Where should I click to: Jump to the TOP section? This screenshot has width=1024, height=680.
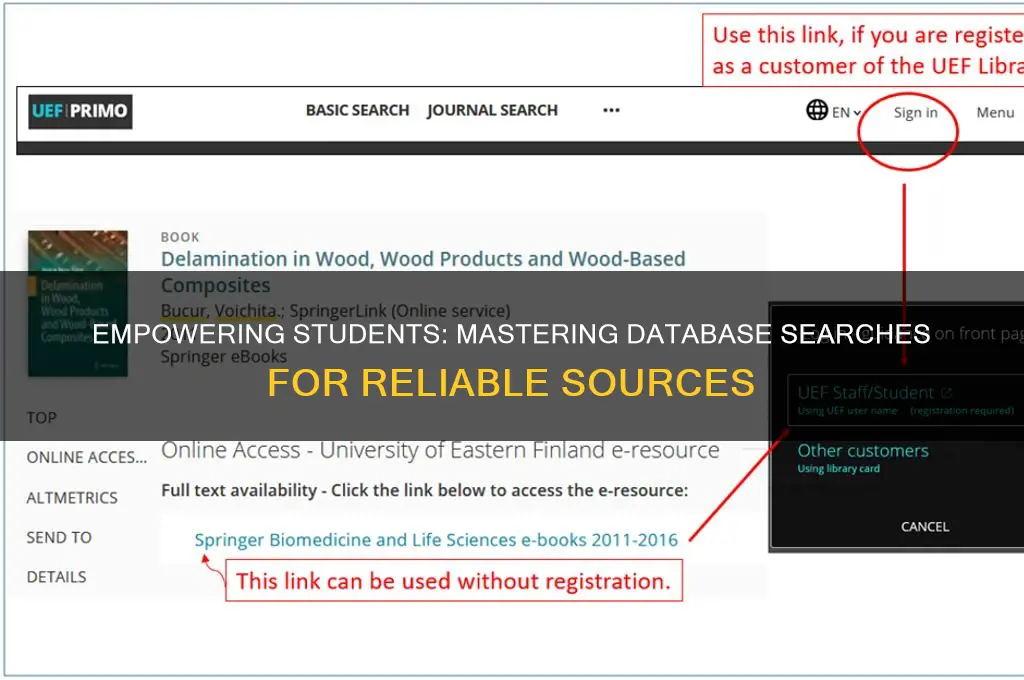(x=42, y=417)
